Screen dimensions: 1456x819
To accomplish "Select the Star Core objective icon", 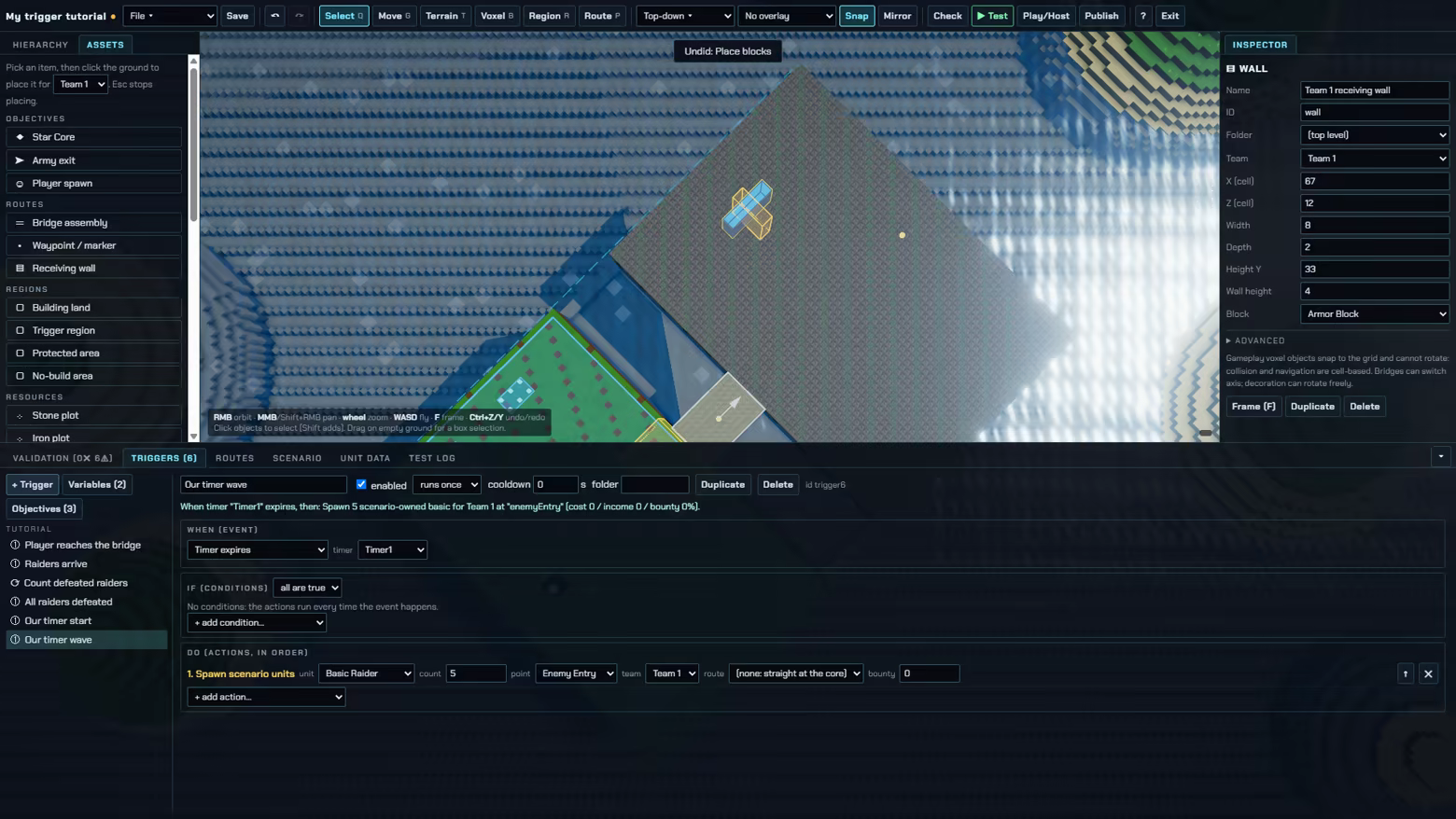I will tap(20, 137).
